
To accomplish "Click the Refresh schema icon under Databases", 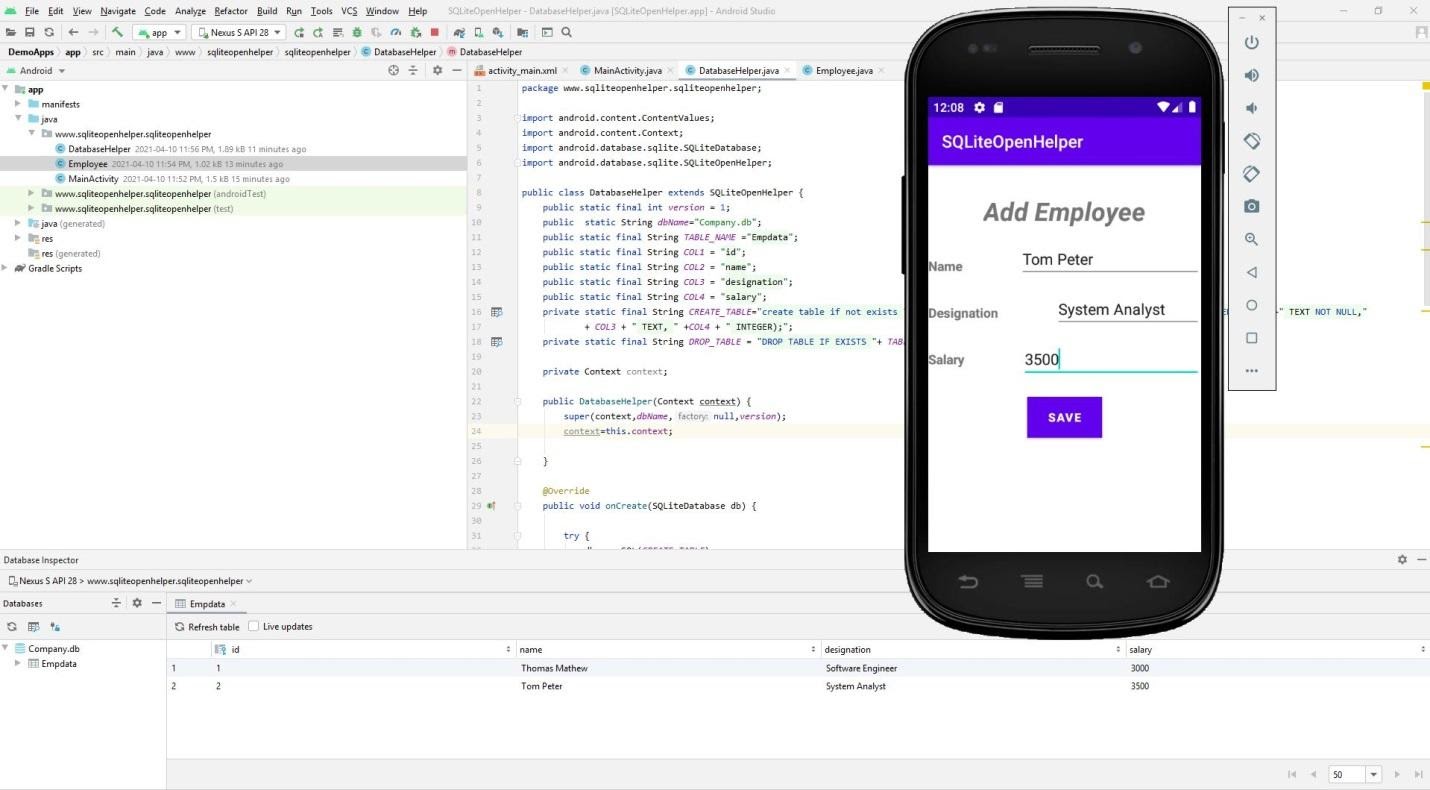I will coord(12,627).
